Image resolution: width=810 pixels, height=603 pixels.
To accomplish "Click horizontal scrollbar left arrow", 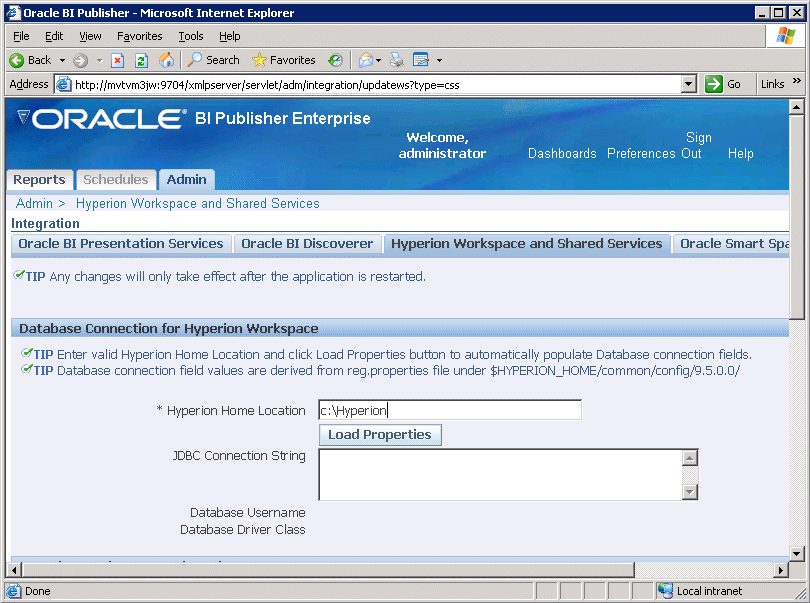I will tap(14, 570).
